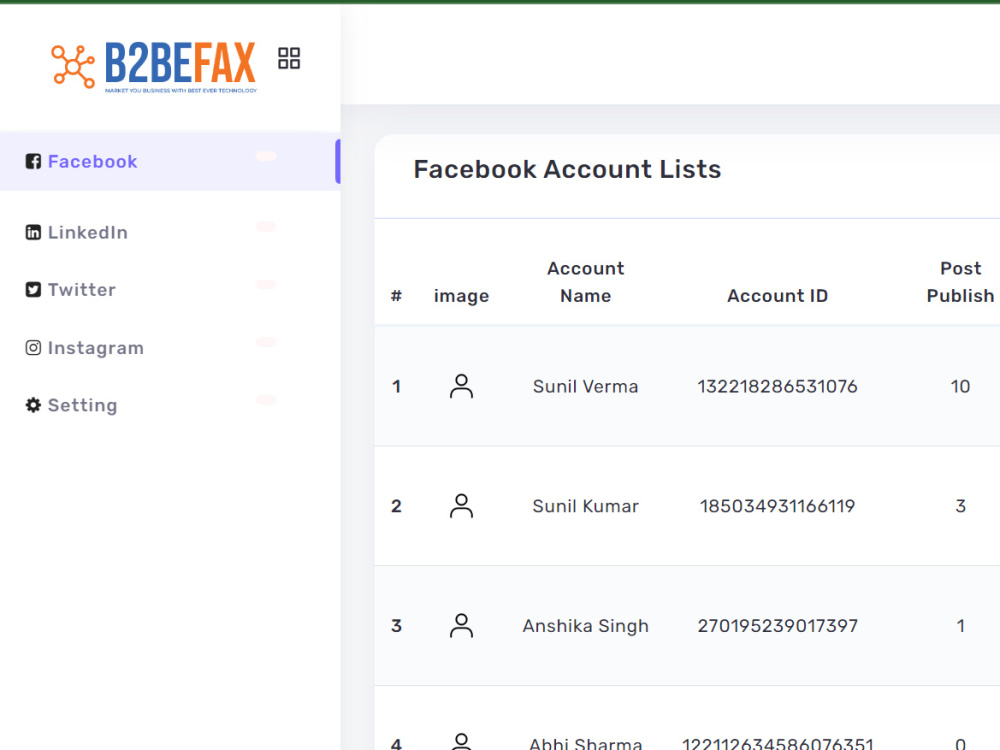Click the Setting menu badge
Viewport: 1000px width, 750px height.
[x=266, y=400]
